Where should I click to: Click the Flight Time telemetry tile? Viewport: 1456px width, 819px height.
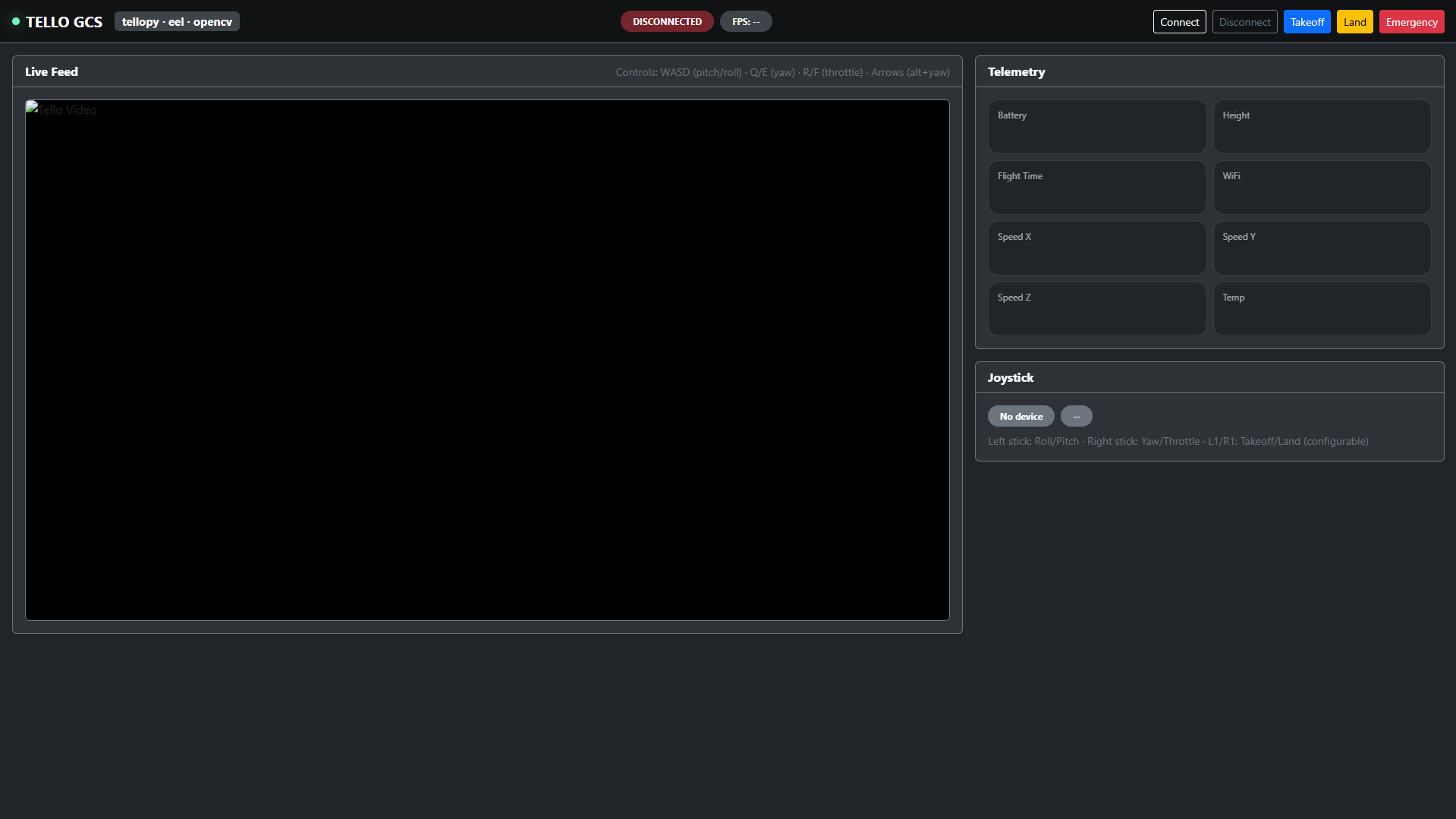(1096, 187)
